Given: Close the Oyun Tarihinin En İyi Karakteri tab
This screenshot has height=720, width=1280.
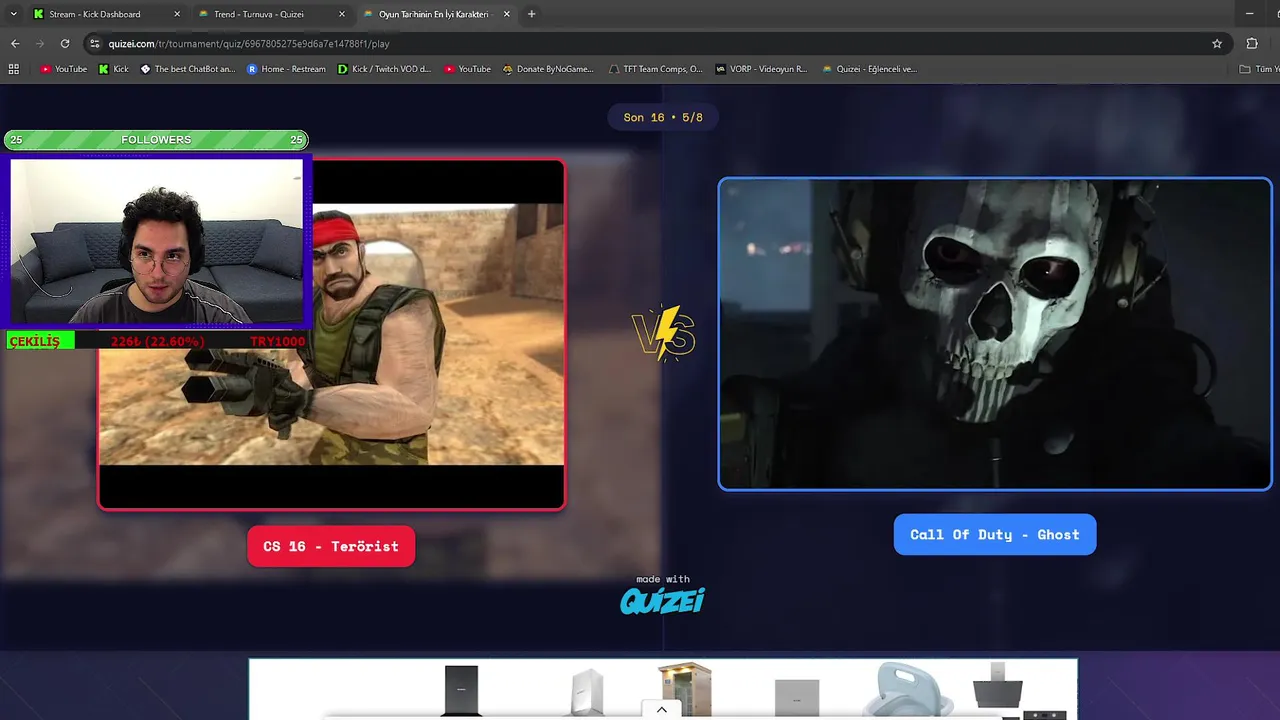Looking at the screenshot, I should (507, 14).
